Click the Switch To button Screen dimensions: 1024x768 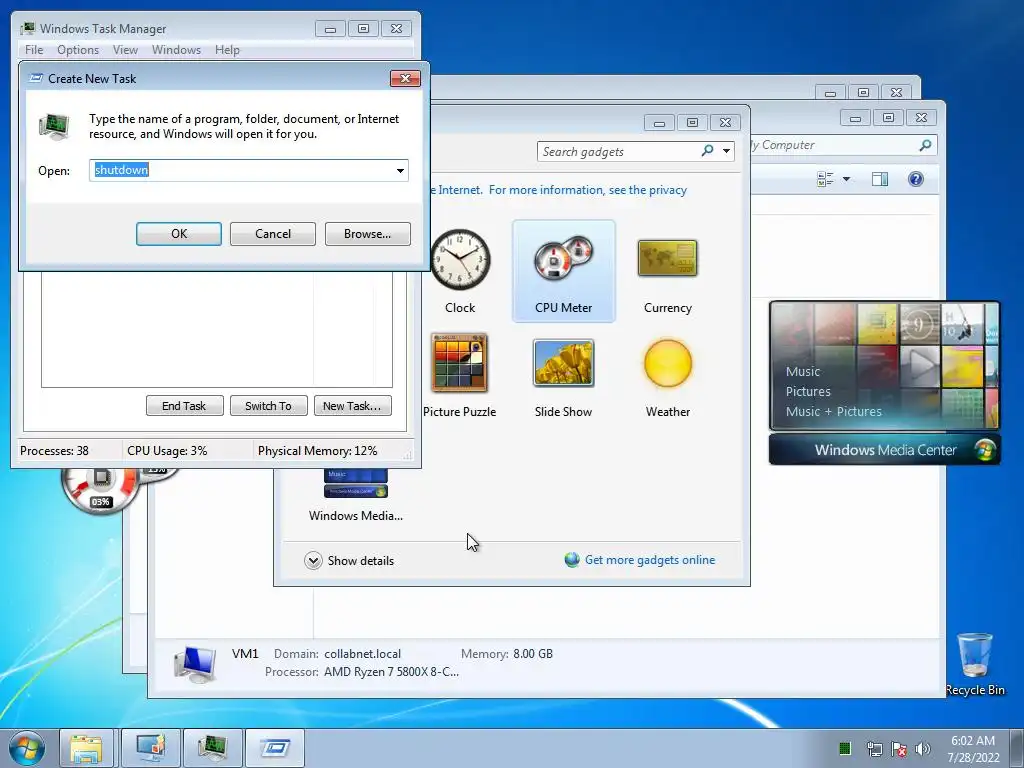(268, 406)
